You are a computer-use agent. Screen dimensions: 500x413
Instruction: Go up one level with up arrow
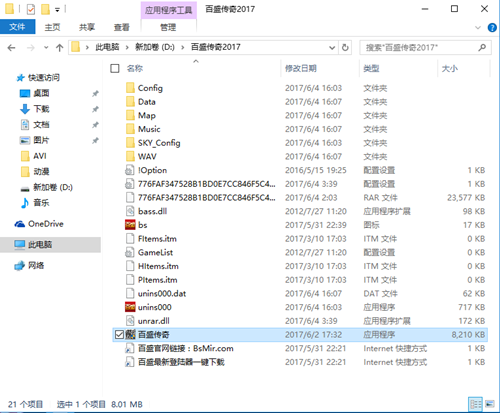click(60, 48)
